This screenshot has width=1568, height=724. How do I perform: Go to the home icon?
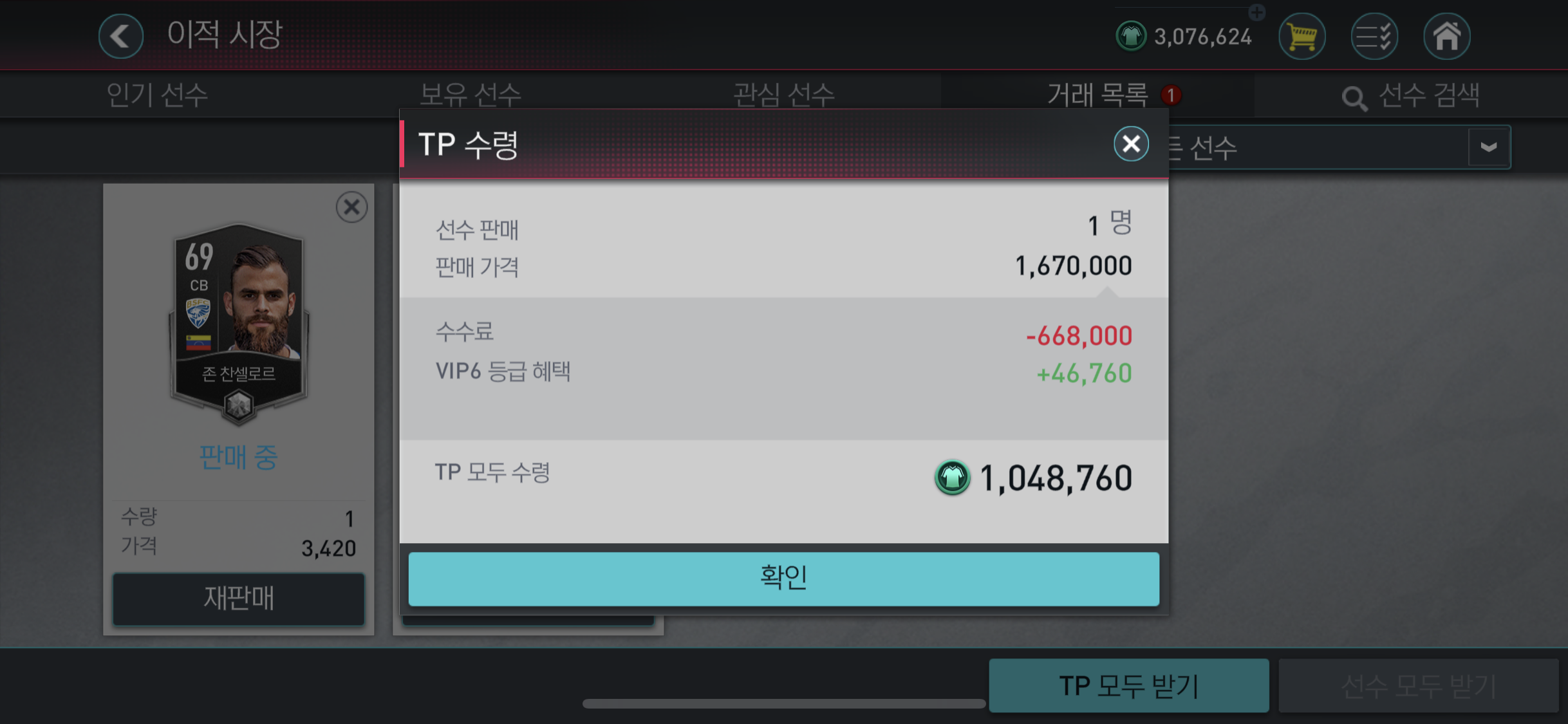pyautogui.click(x=1447, y=36)
